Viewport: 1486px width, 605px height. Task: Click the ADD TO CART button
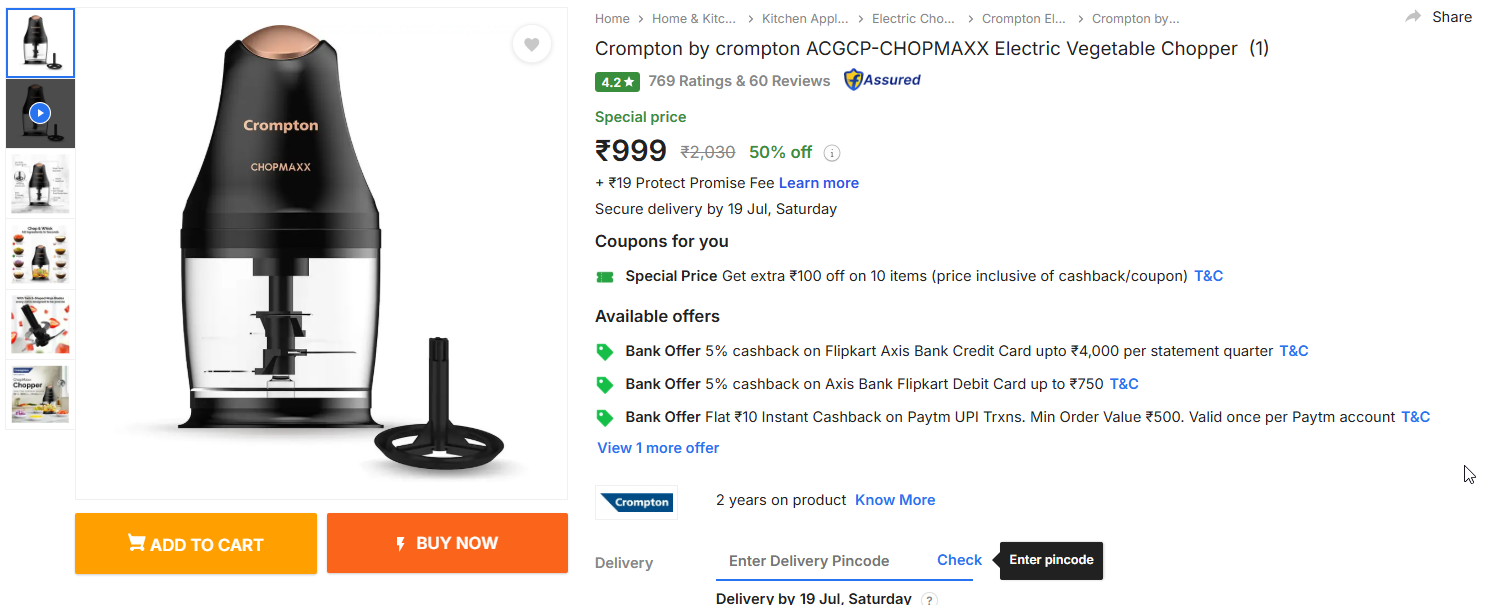(x=196, y=544)
